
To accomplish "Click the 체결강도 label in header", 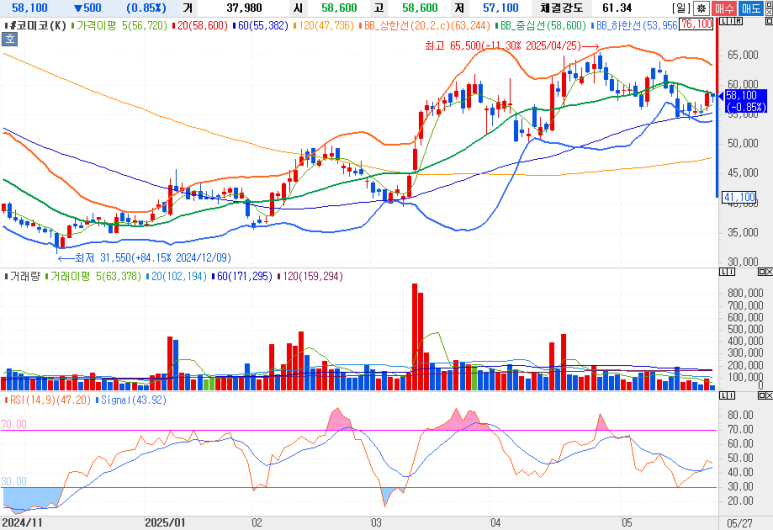I will pos(561,8).
